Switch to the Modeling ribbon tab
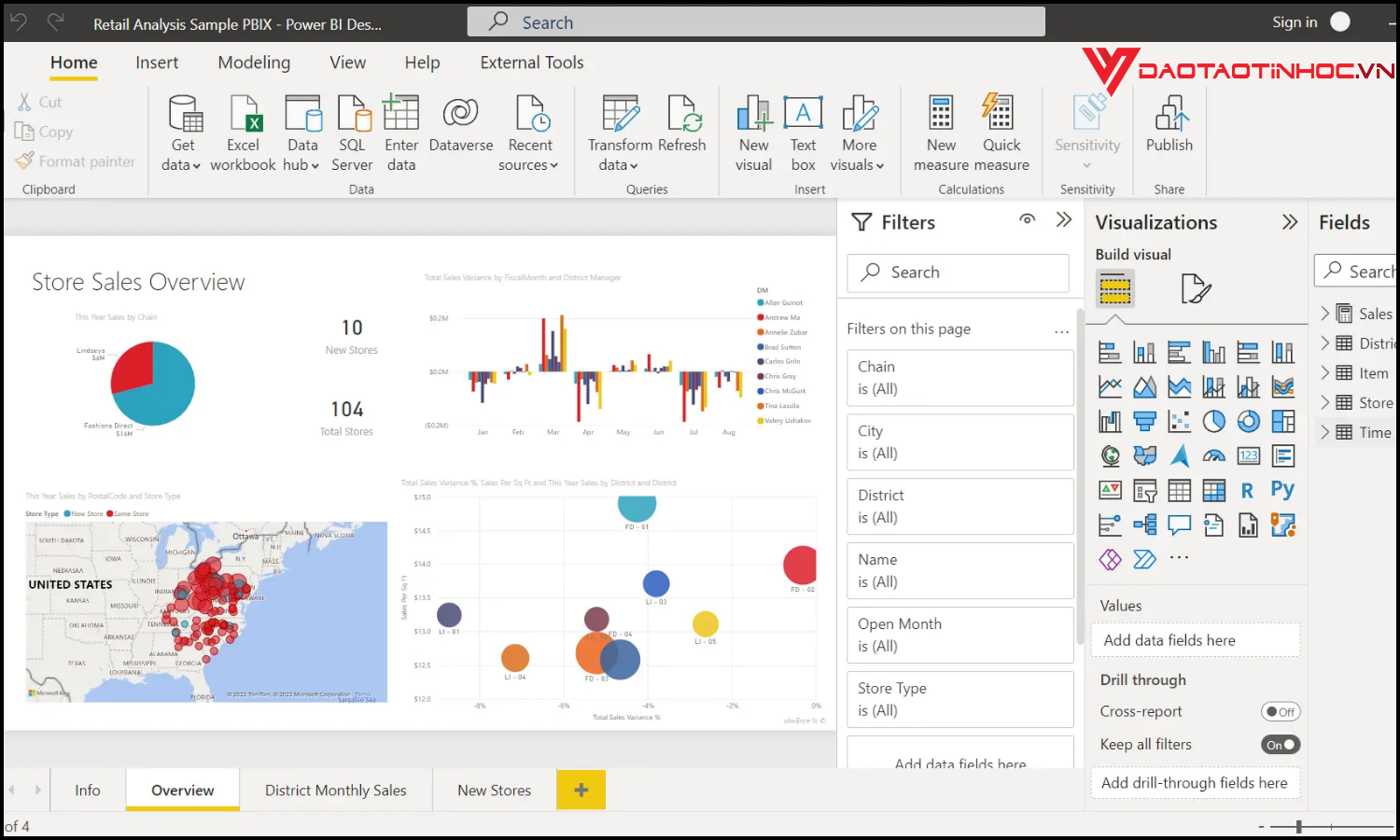 [x=253, y=63]
